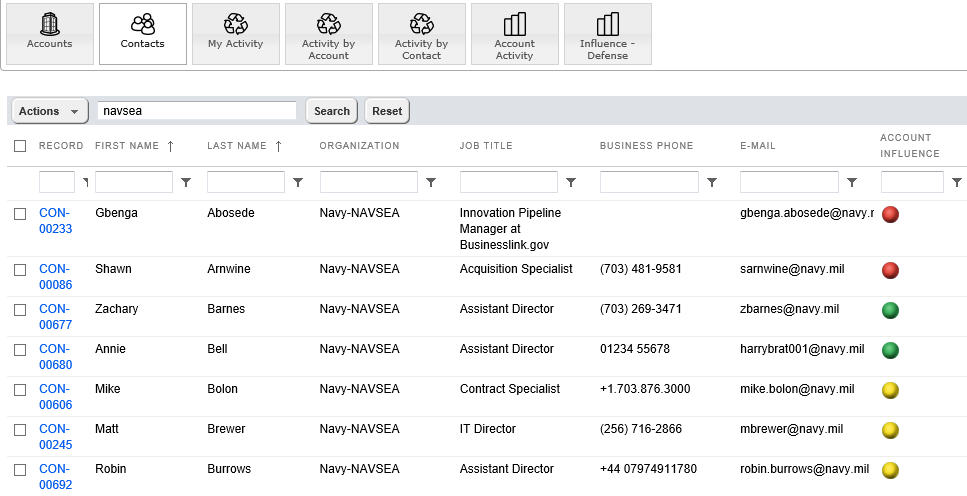Switch to Activity by Contact tab
This screenshot has height=496, width=967.
pos(421,34)
